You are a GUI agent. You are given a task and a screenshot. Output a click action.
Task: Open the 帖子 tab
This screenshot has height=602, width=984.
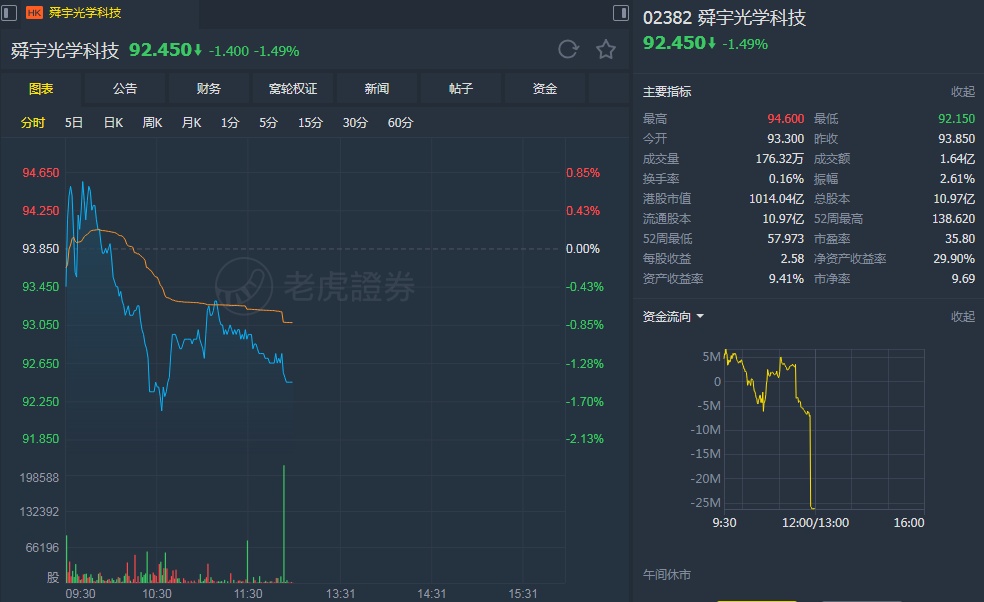coord(461,89)
